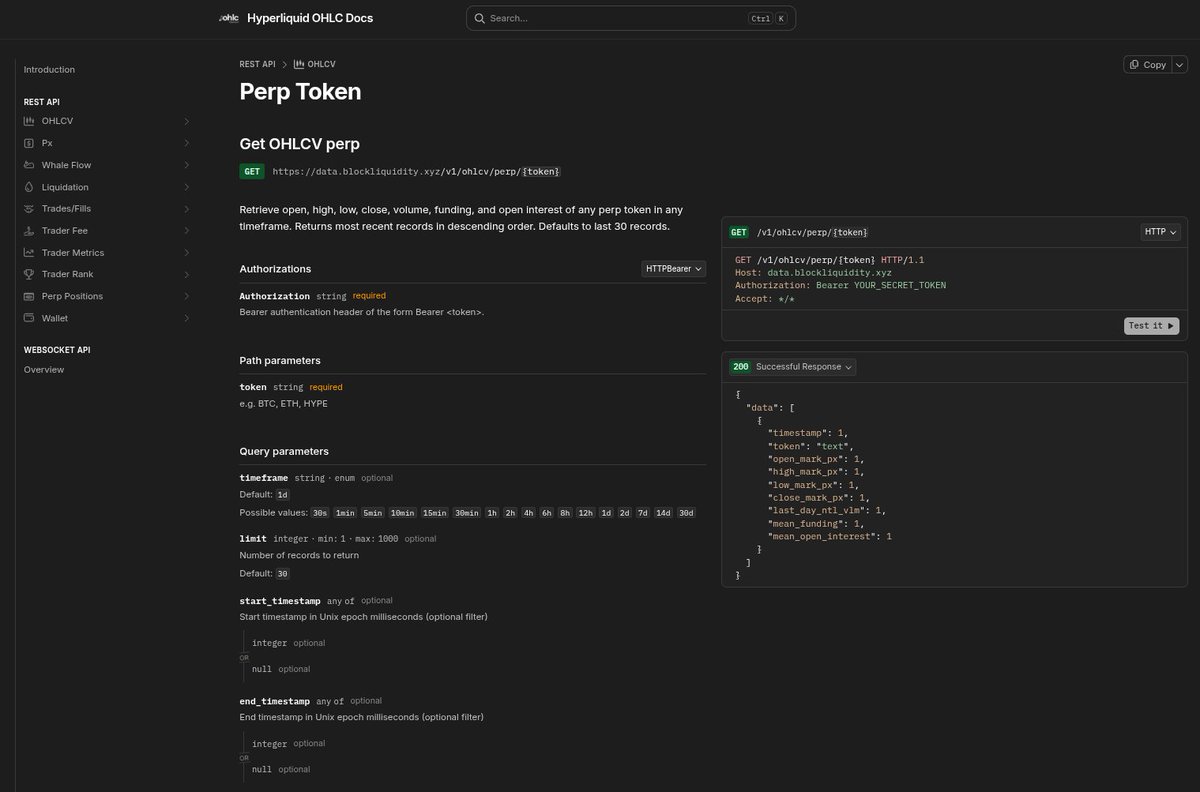Click the Get OHLCV perp heading
This screenshot has height=792, width=1200.
click(300, 143)
